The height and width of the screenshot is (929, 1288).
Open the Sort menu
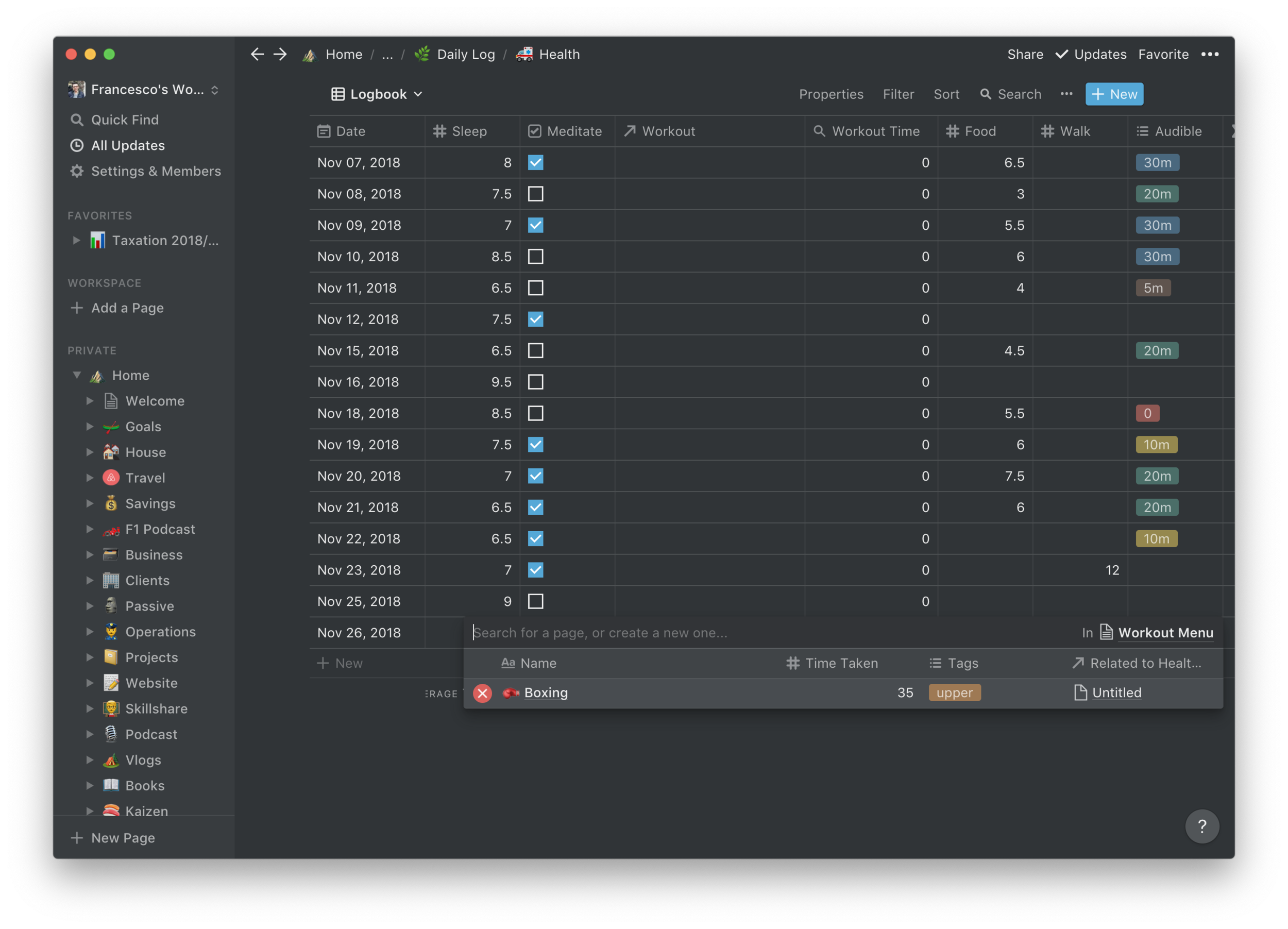pos(946,94)
